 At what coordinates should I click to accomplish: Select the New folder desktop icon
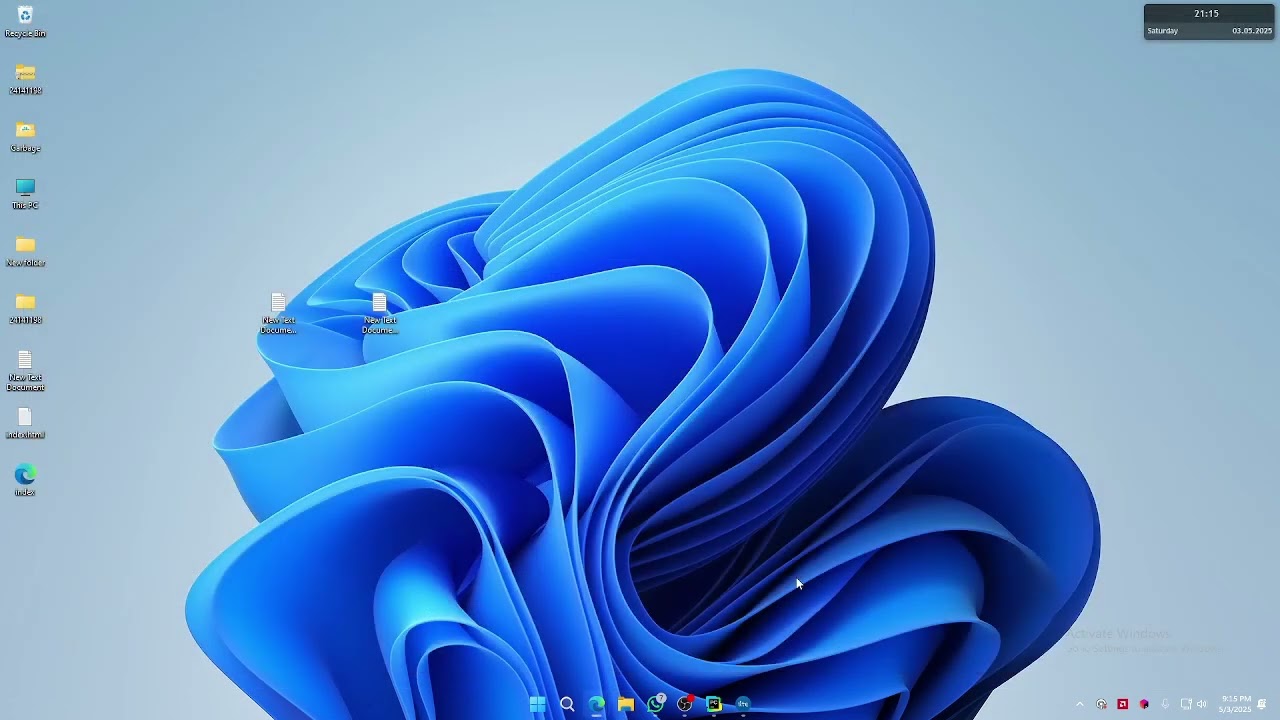(25, 250)
